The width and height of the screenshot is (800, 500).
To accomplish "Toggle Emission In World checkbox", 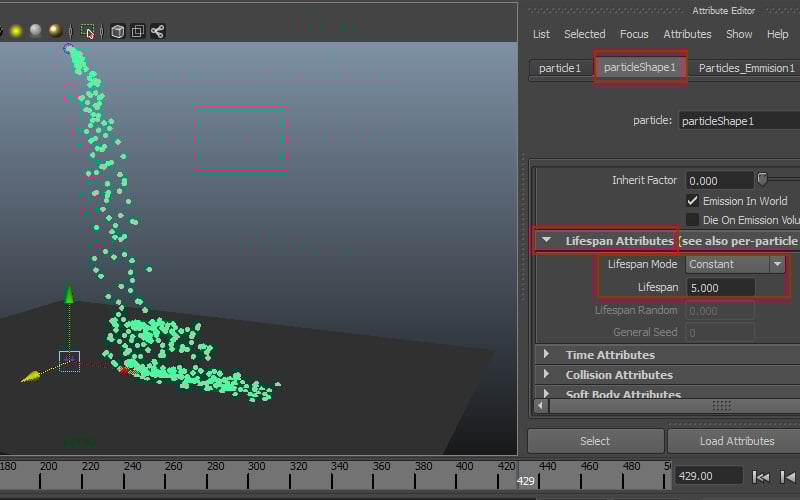I will point(692,201).
